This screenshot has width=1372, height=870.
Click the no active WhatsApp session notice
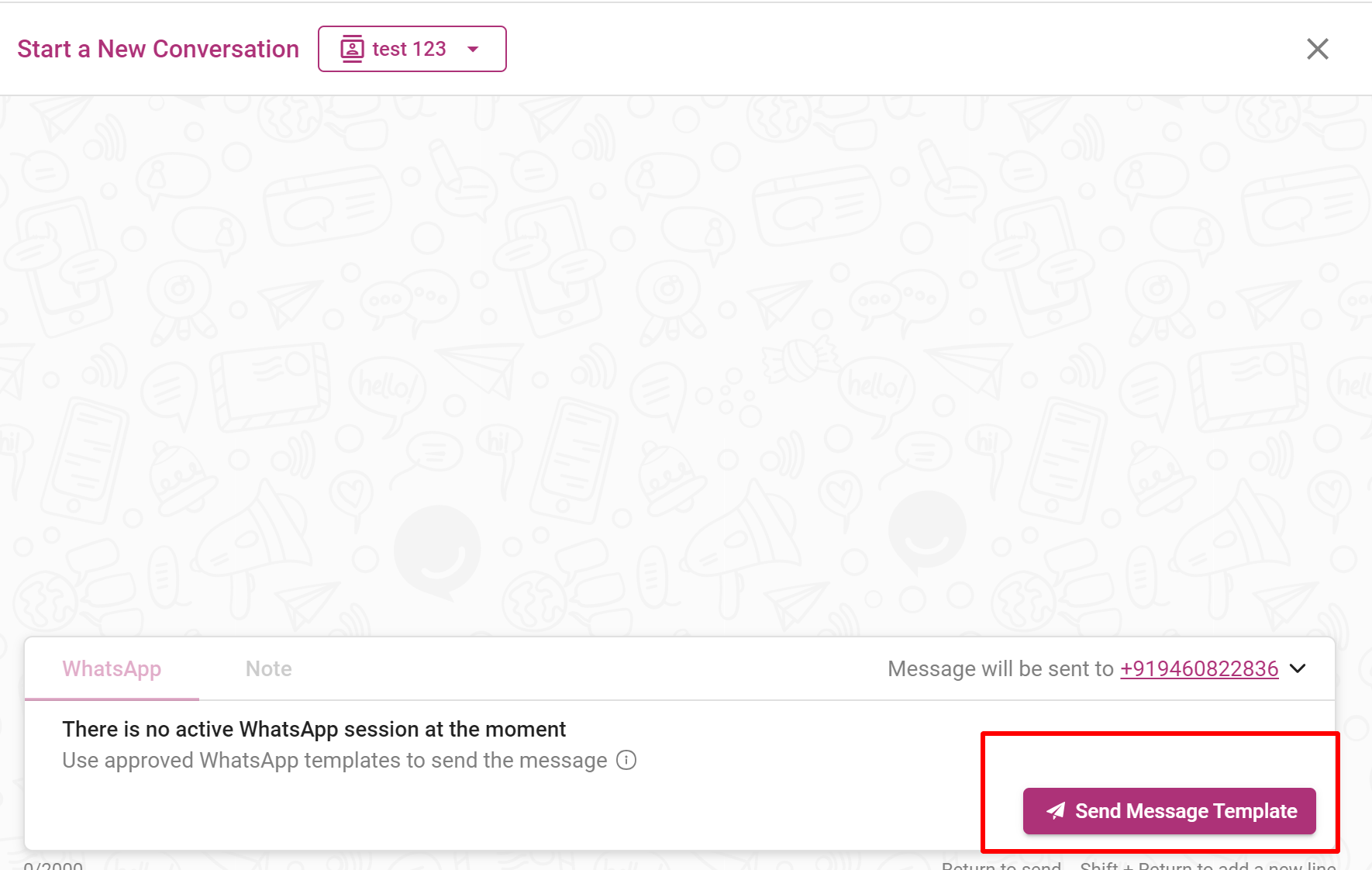tap(314, 729)
